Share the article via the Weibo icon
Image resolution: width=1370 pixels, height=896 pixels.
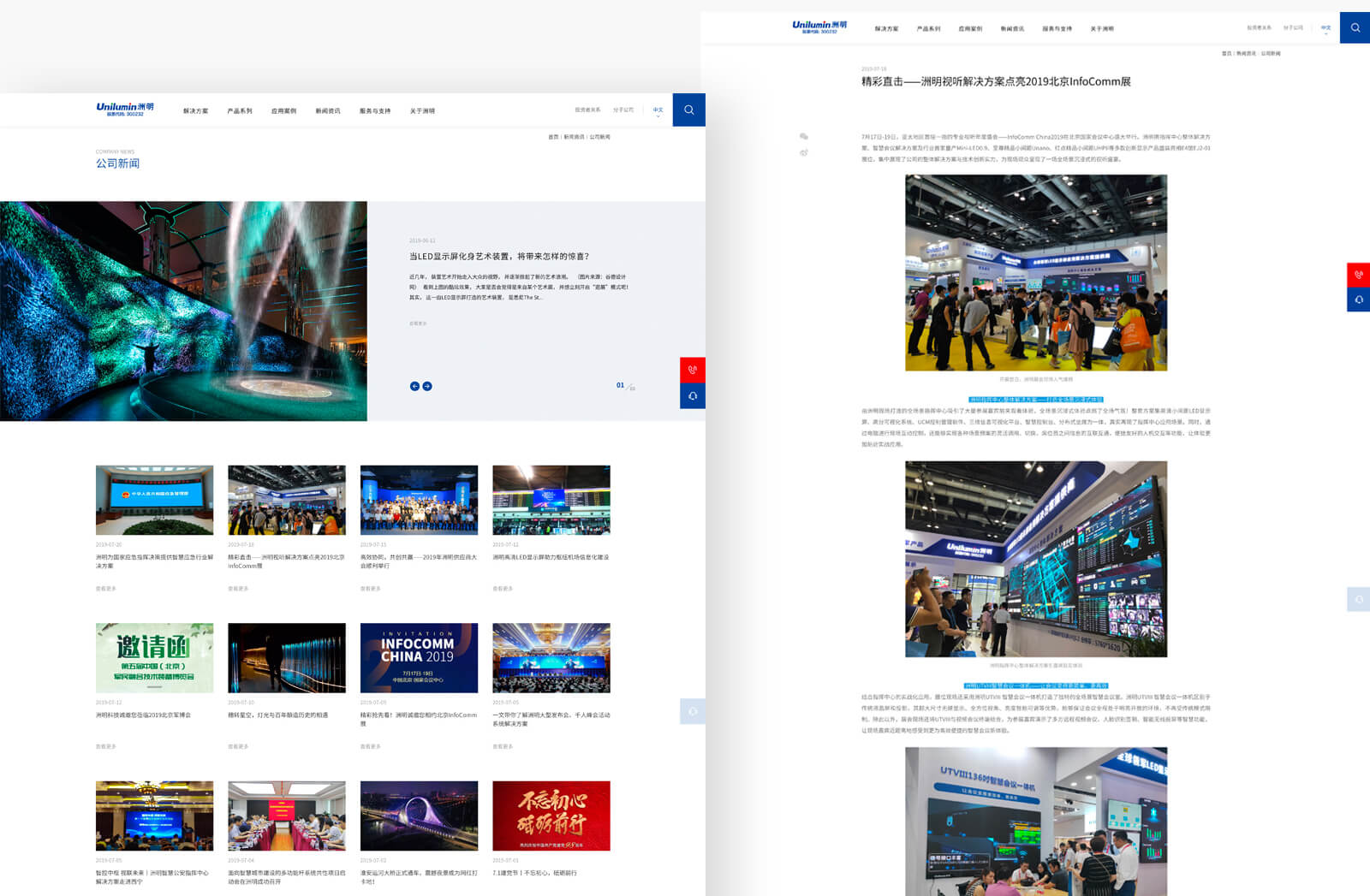[803, 152]
